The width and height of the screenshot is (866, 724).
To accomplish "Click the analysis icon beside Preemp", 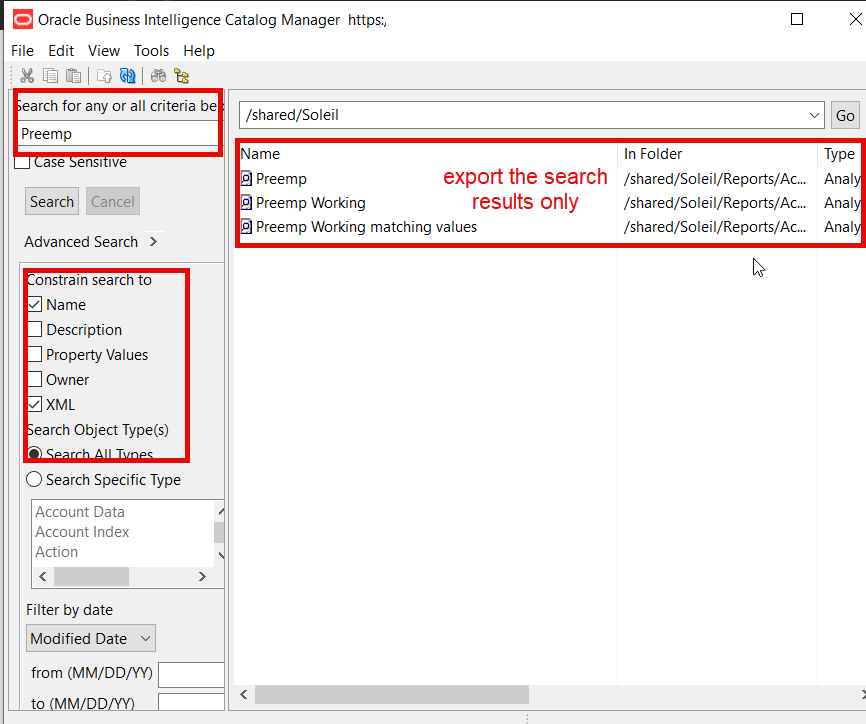I will [246, 178].
